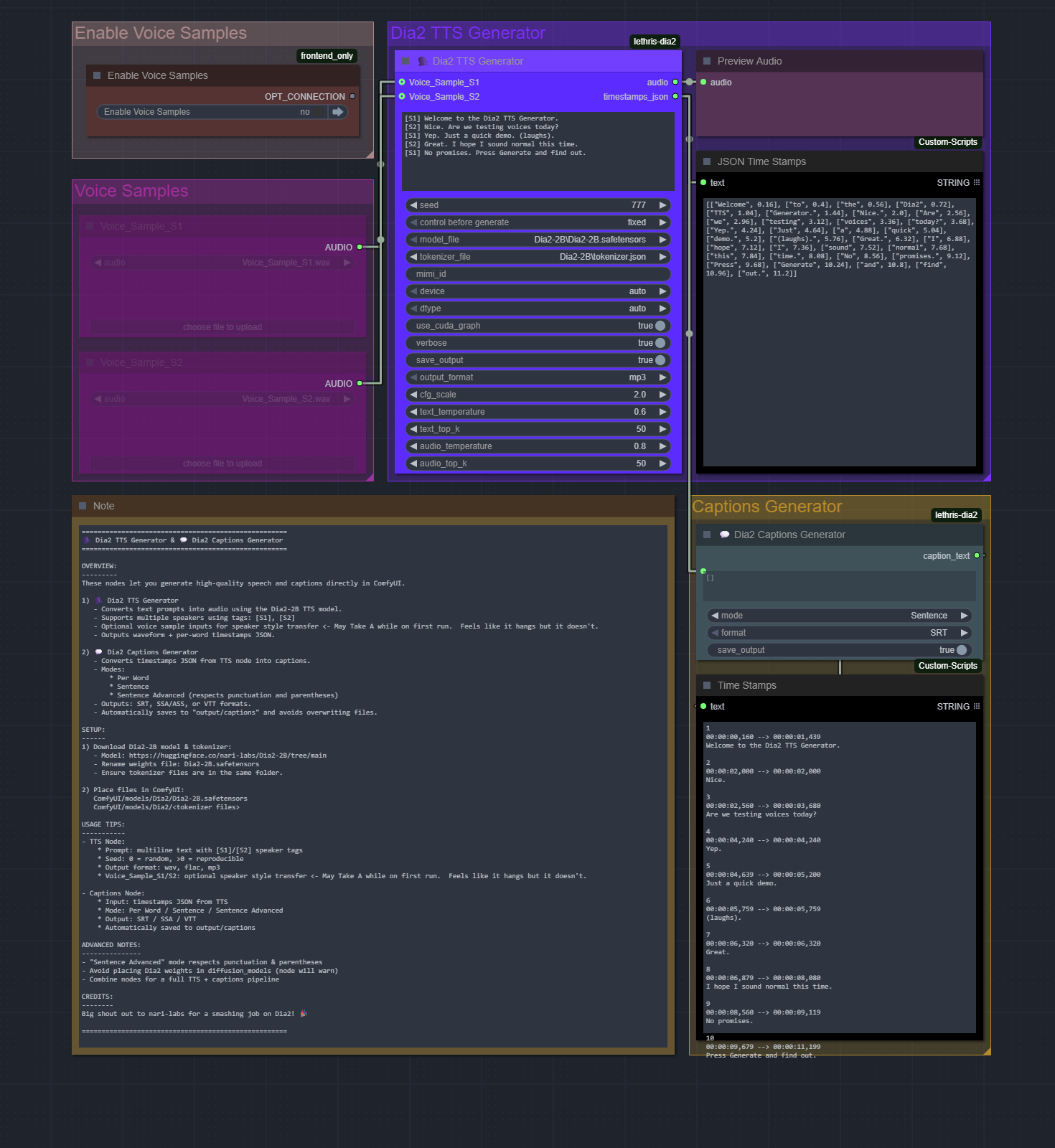
Task: Open the output_format dropdown showing mp3
Action: (538, 377)
